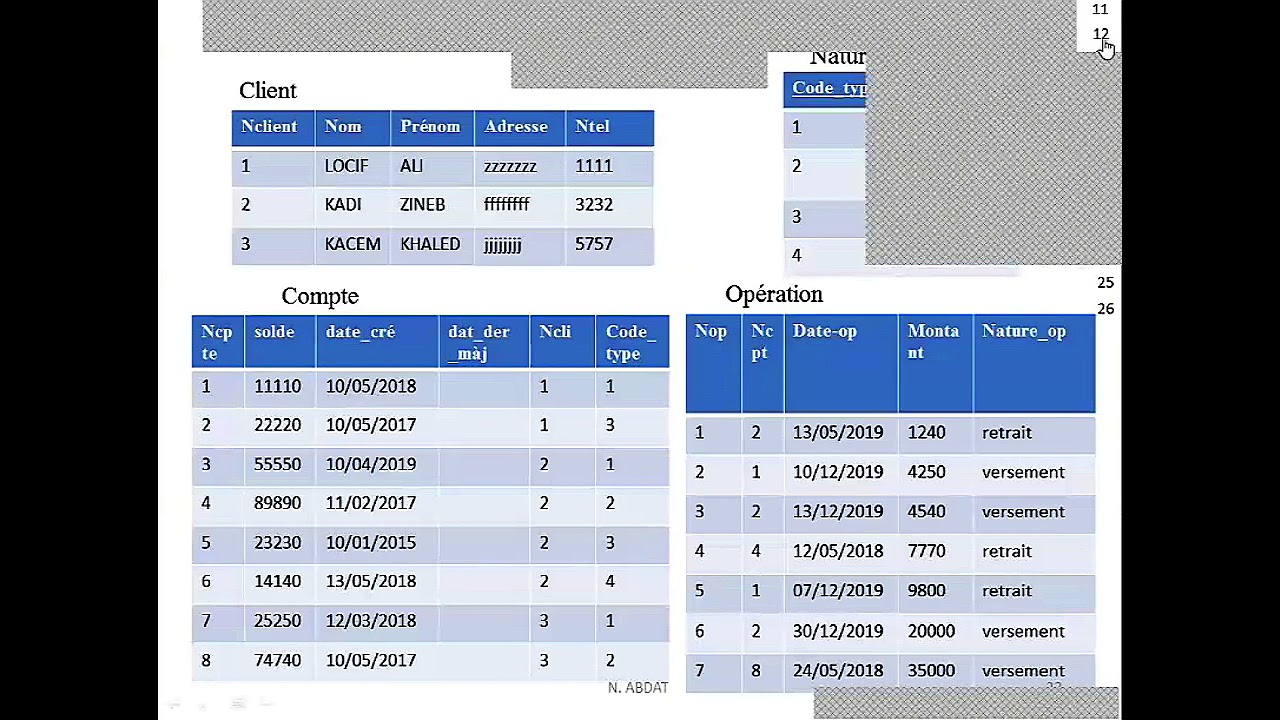Select the solde value 14140
1280x720 pixels.
tap(277, 581)
